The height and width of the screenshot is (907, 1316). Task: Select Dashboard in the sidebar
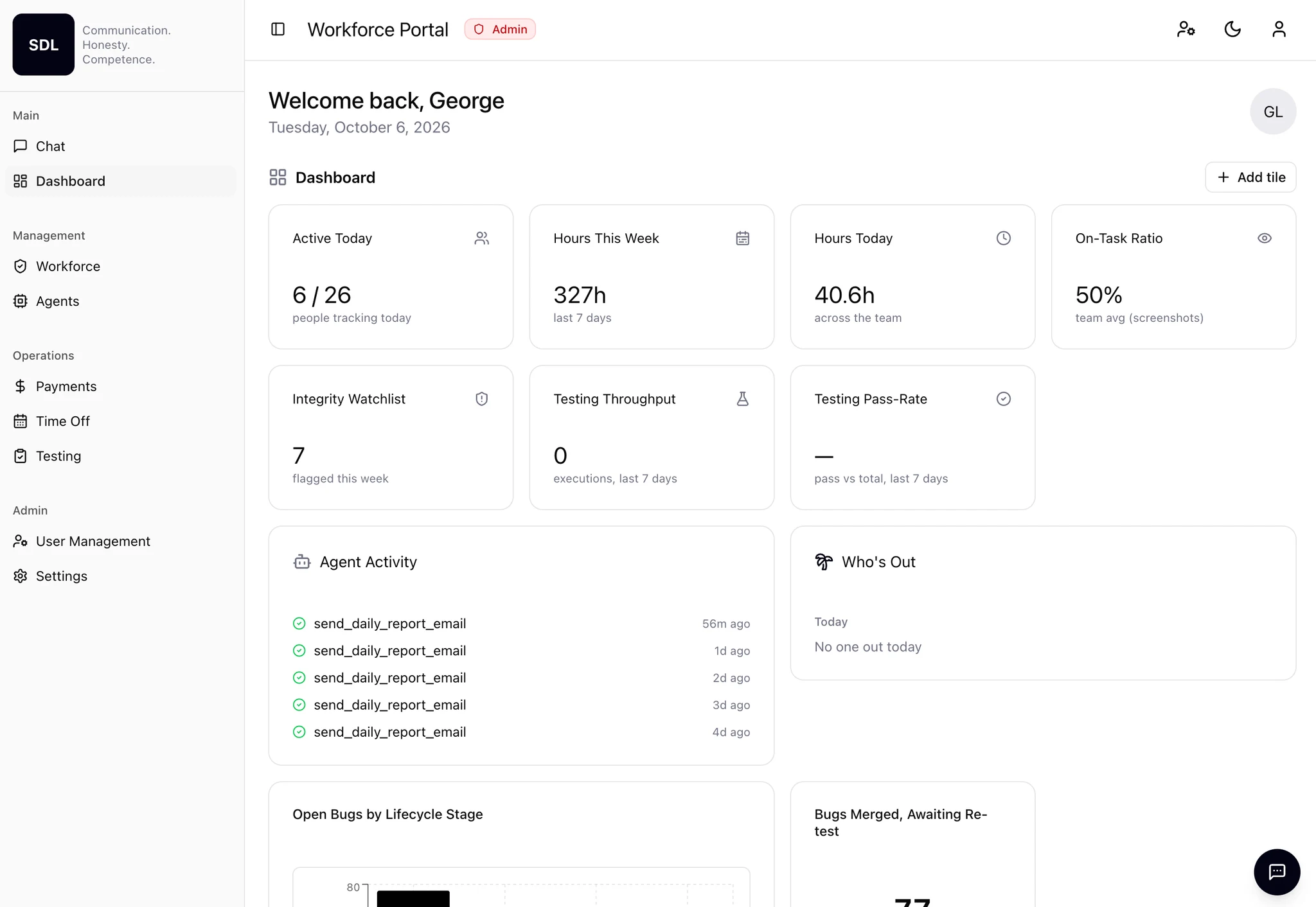[121, 181]
